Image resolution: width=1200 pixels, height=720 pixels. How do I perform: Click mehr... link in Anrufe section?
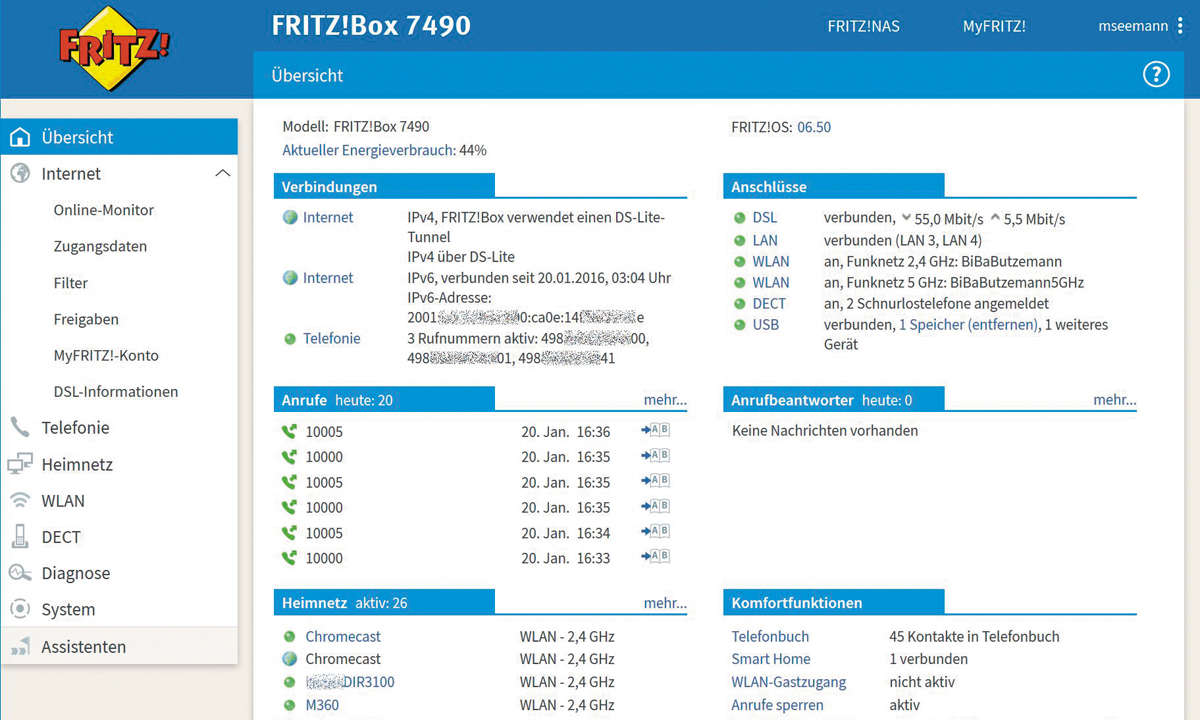[665, 400]
